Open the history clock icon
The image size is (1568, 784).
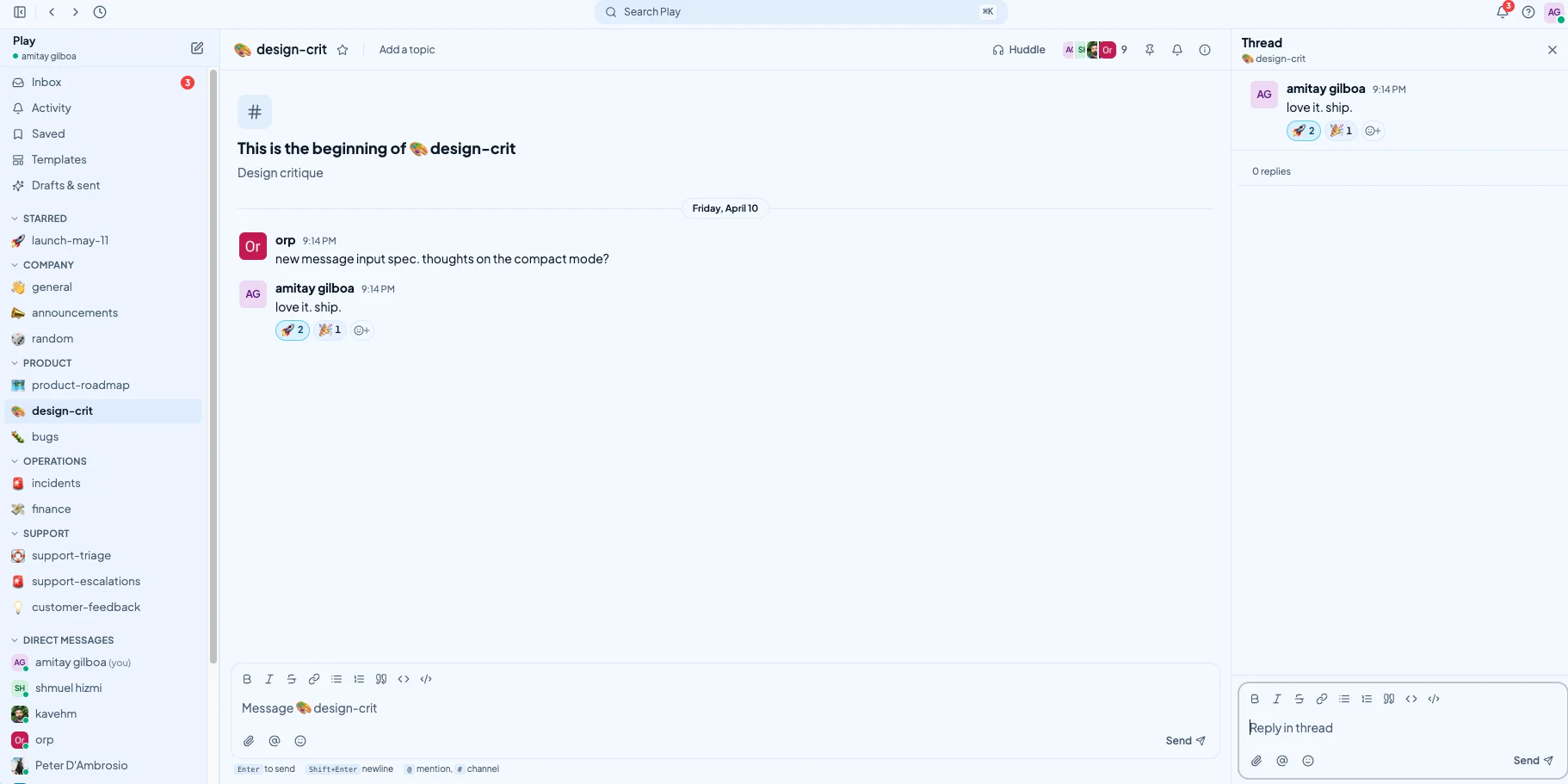click(x=100, y=12)
